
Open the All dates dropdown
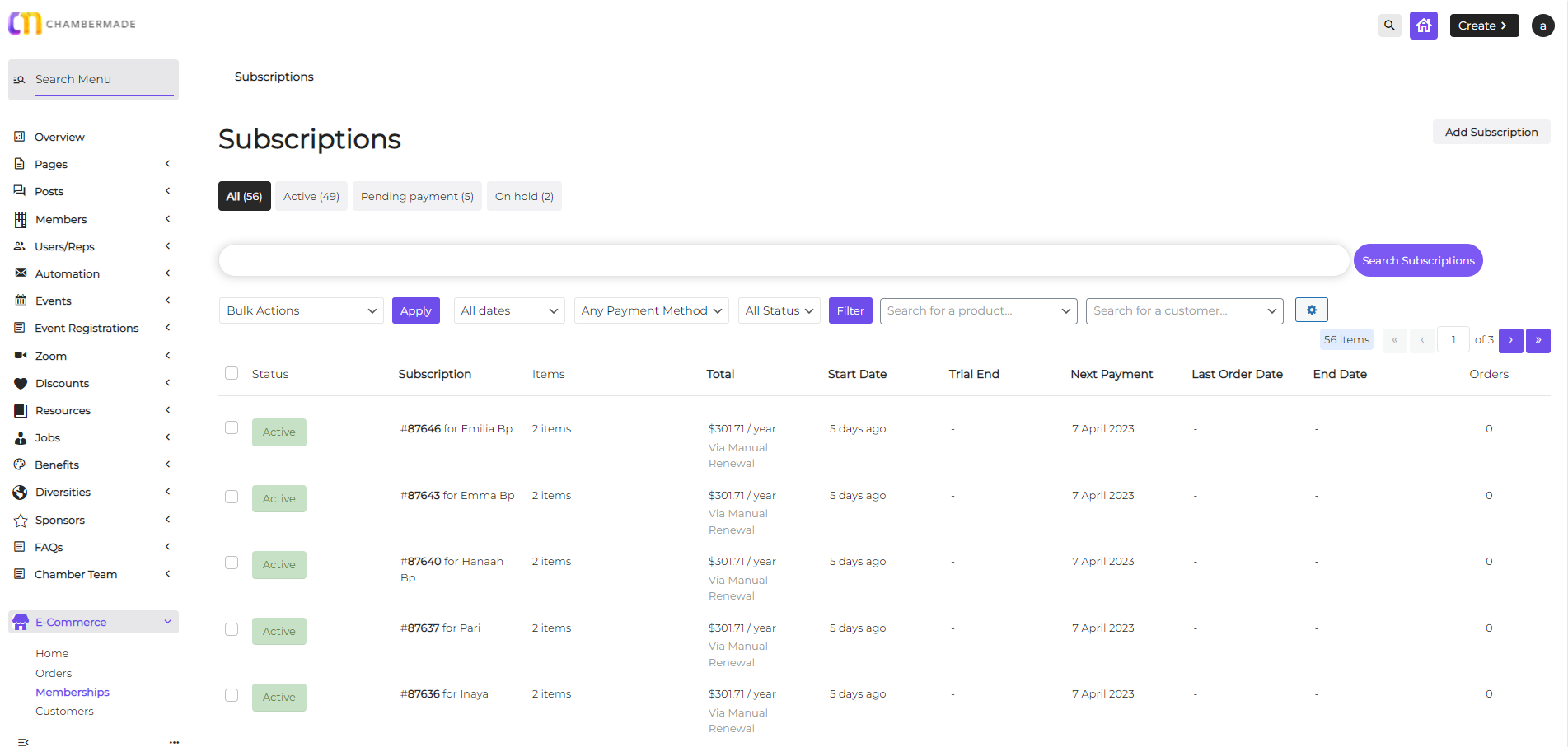tap(508, 310)
